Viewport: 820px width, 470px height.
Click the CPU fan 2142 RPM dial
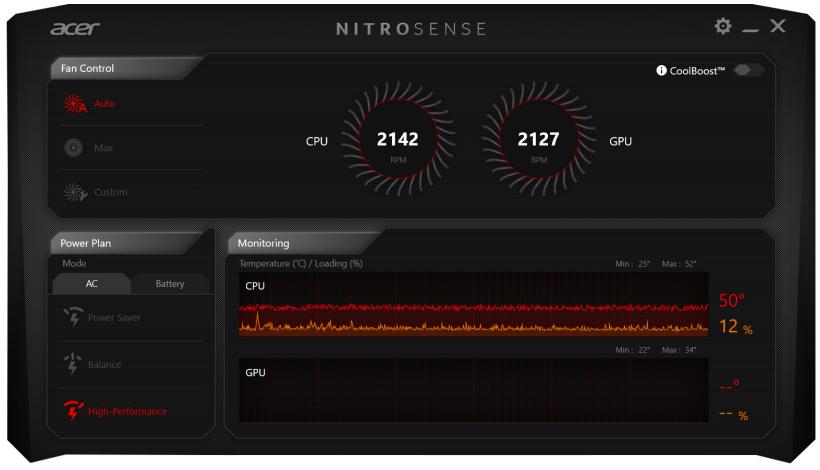point(398,139)
